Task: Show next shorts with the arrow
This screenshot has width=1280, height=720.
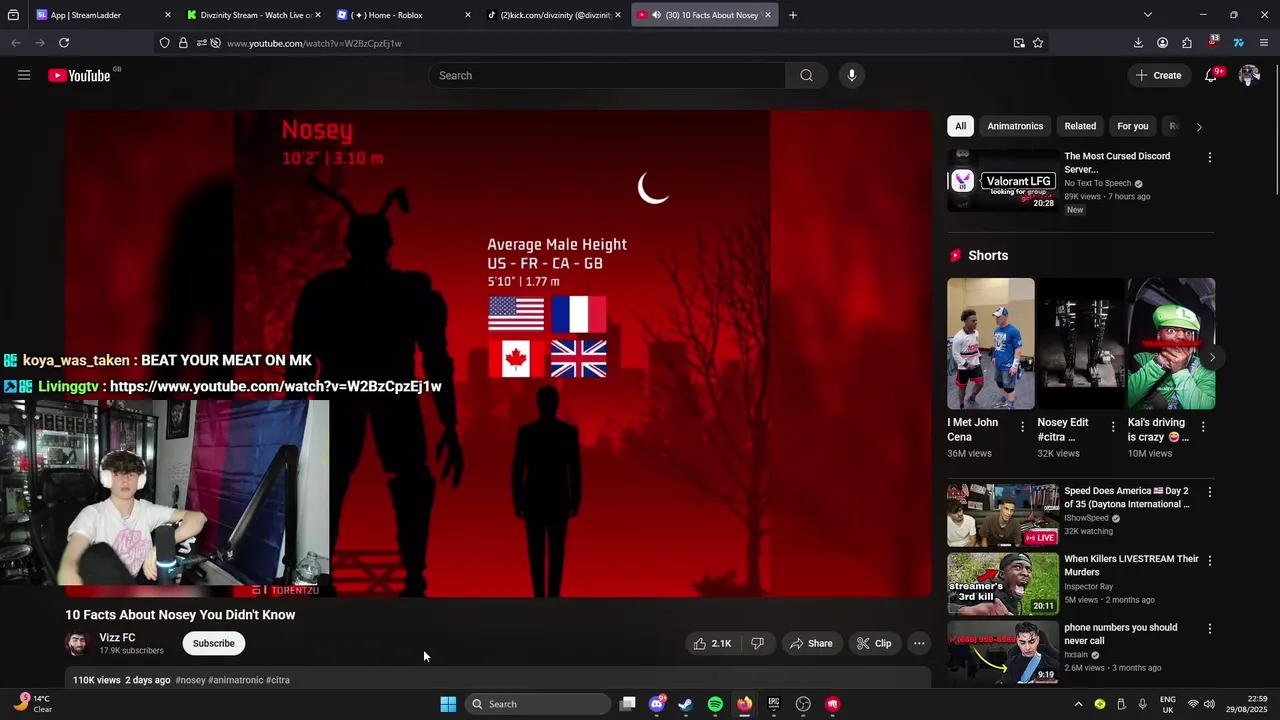Action: 1212,357
